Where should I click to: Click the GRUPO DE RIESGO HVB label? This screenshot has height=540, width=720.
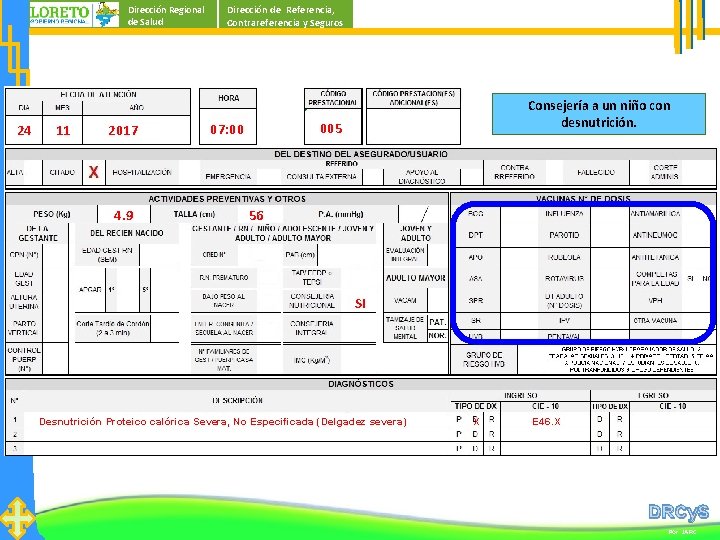coord(484,360)
